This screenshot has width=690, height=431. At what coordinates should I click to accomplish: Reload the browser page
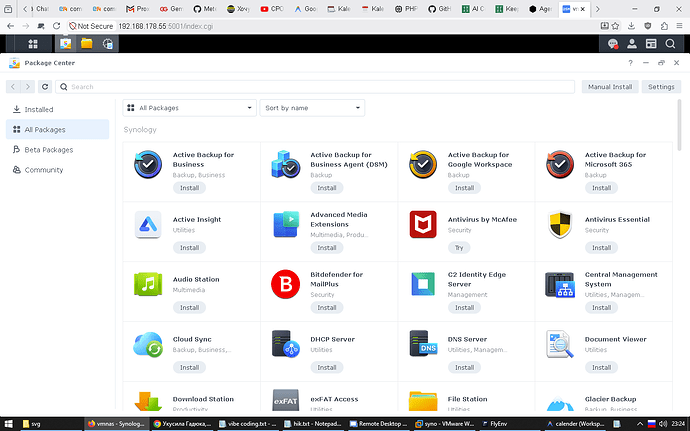(x=56, y=26)
